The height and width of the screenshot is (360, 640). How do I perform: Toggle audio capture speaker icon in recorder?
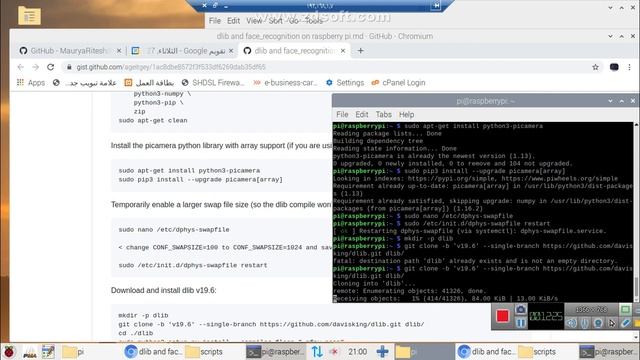571,323
